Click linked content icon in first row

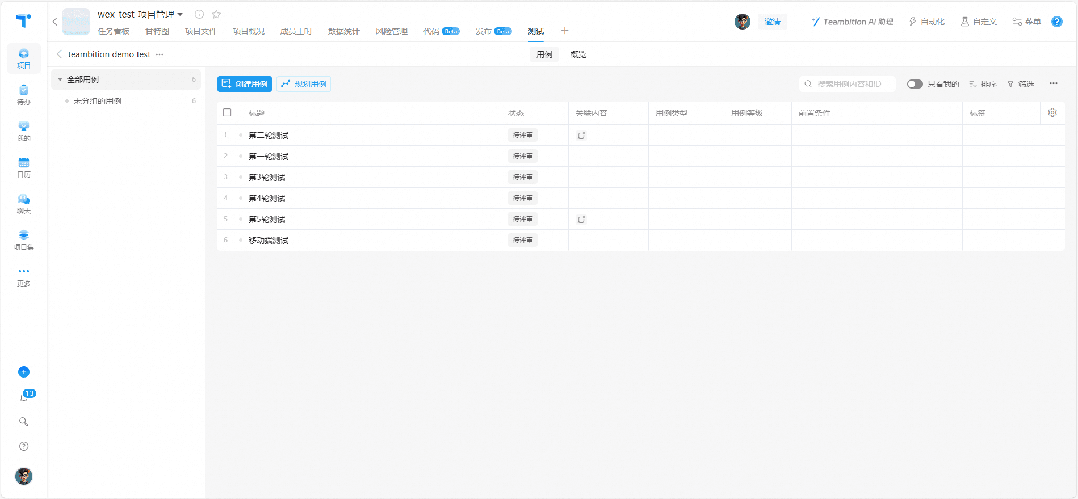coord(581,135)
